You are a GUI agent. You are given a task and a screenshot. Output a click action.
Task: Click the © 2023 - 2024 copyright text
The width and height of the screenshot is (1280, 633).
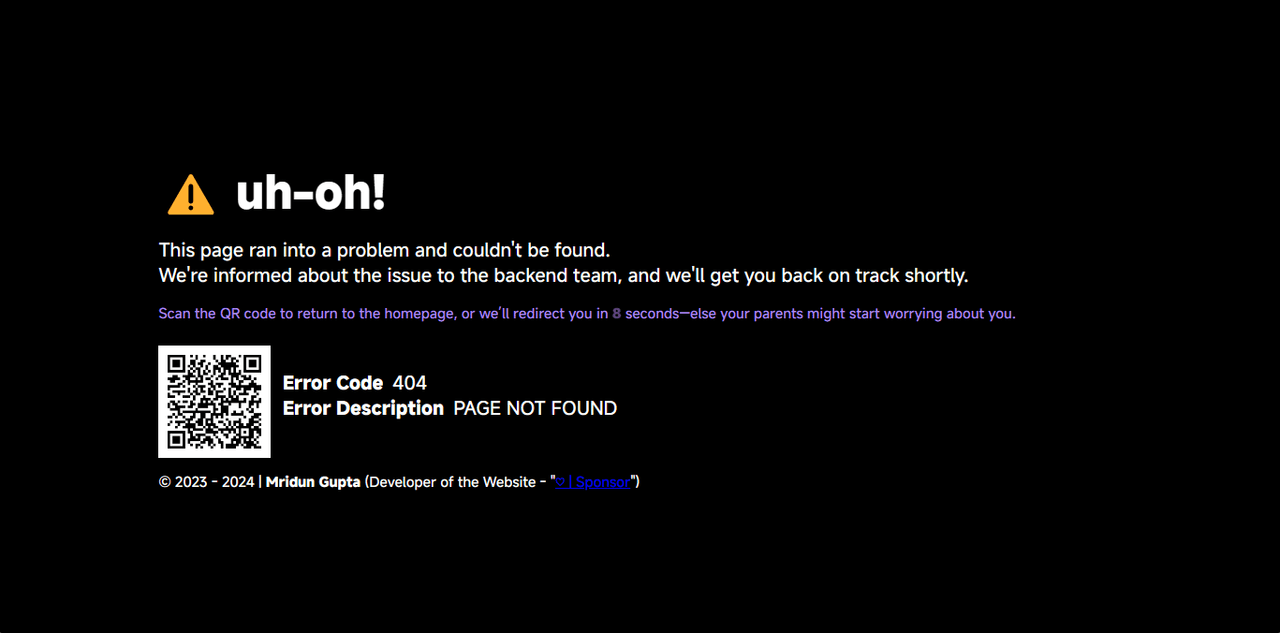pyautogui.click(x=206, y=482)
